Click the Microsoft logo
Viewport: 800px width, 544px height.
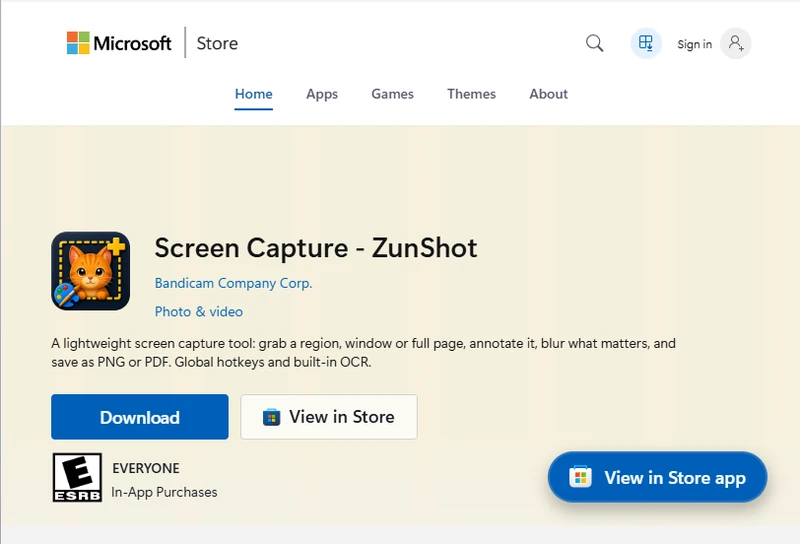(x=119, y=43)
